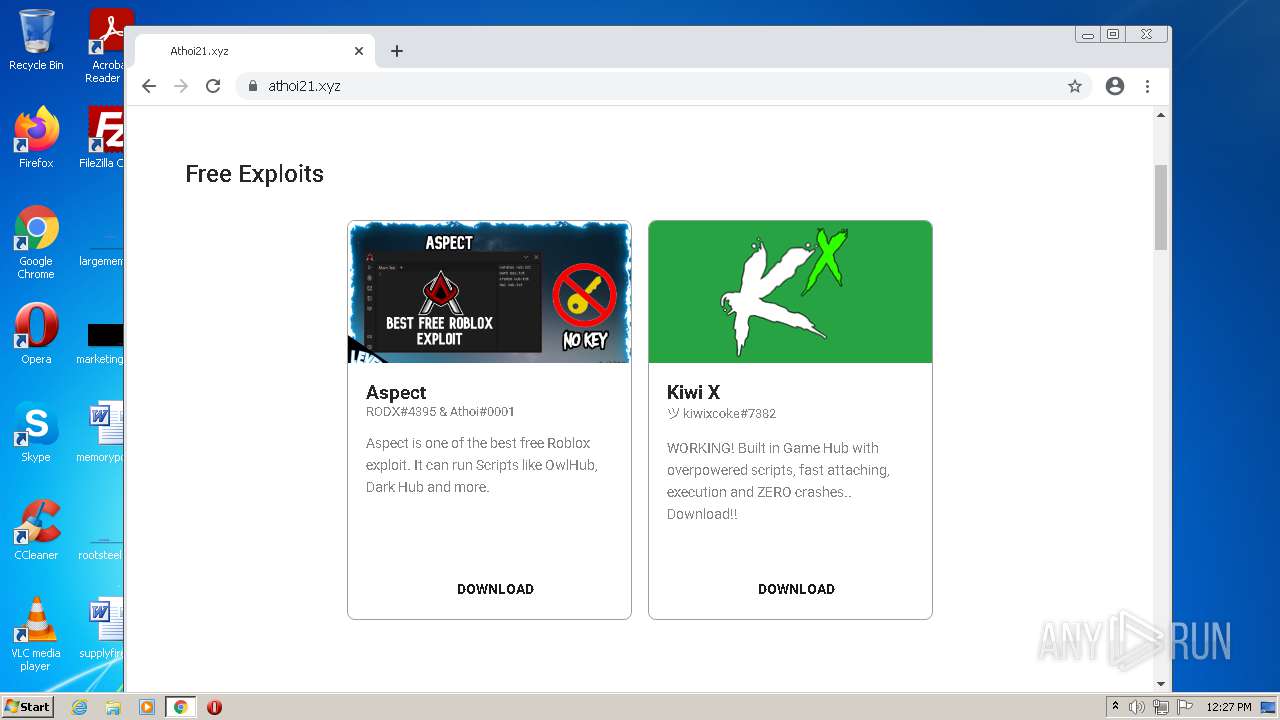Open the VLC media player desktop shortcut

click(x=36, y=635)
